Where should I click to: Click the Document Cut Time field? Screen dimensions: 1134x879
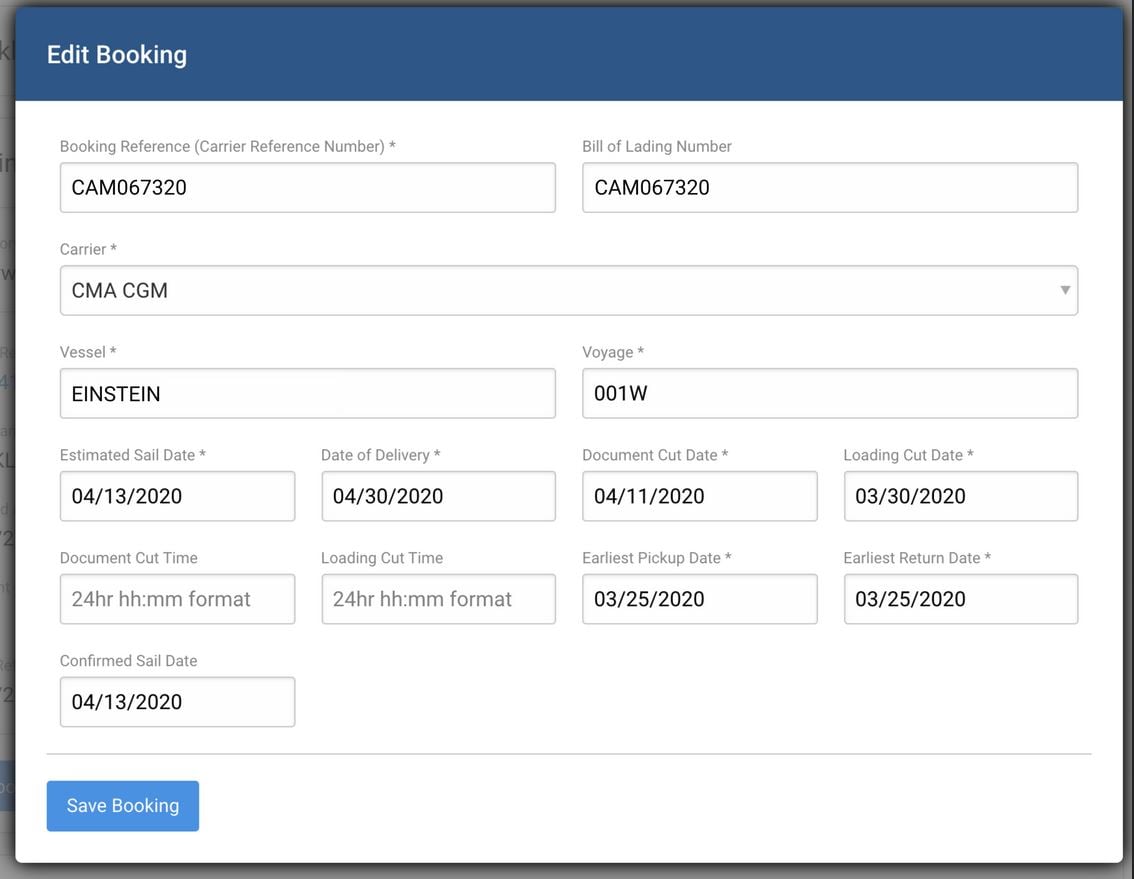click(176, 599)
